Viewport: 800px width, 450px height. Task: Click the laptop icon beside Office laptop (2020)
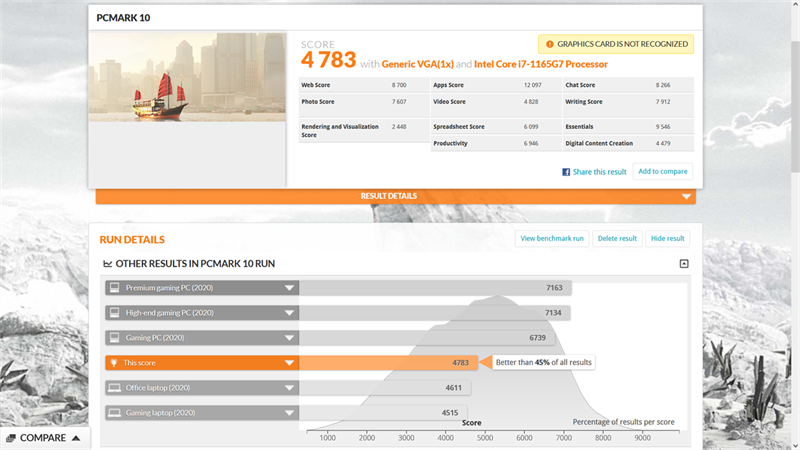coord(115,388)
